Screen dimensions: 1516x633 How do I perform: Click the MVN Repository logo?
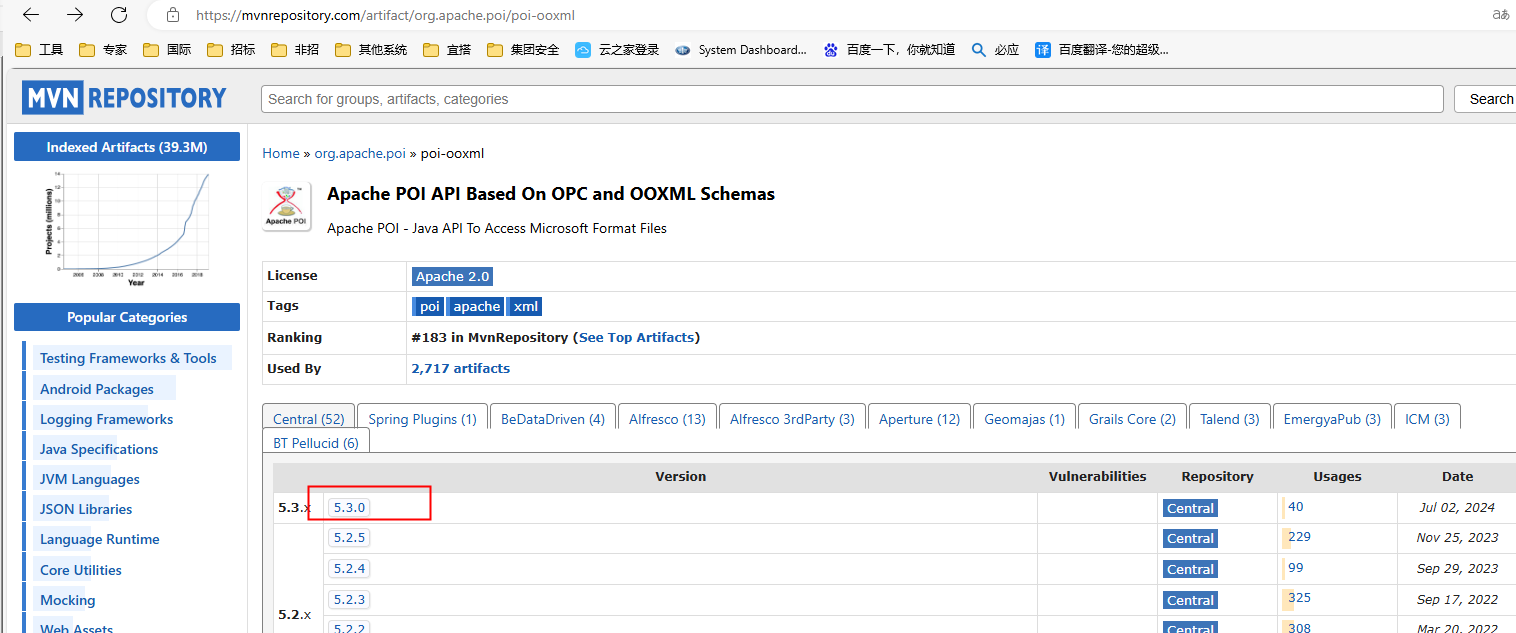click(123, 97)
